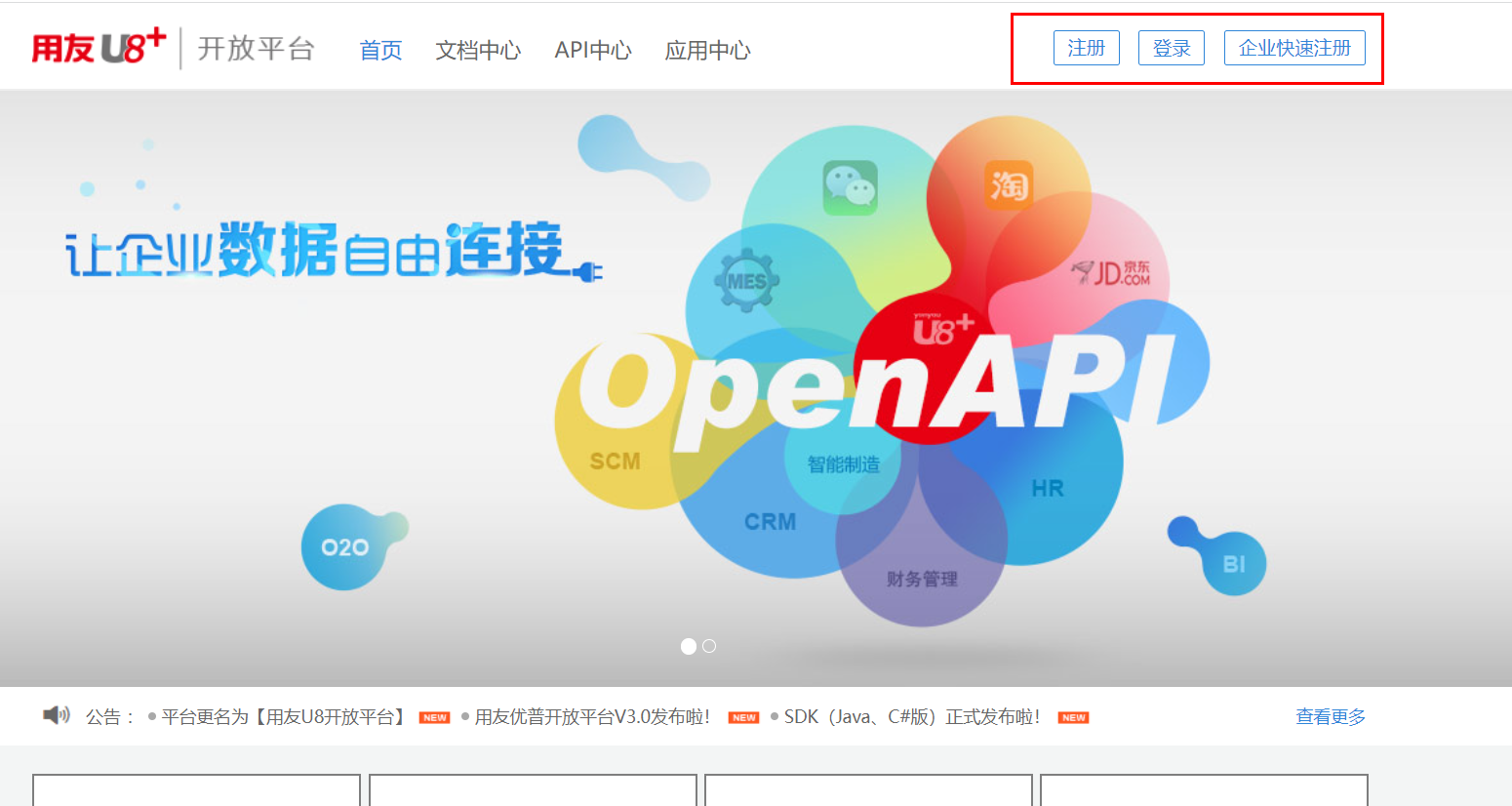
Task: Switch to the second carousel slide dot
Action: coord(709,646)
